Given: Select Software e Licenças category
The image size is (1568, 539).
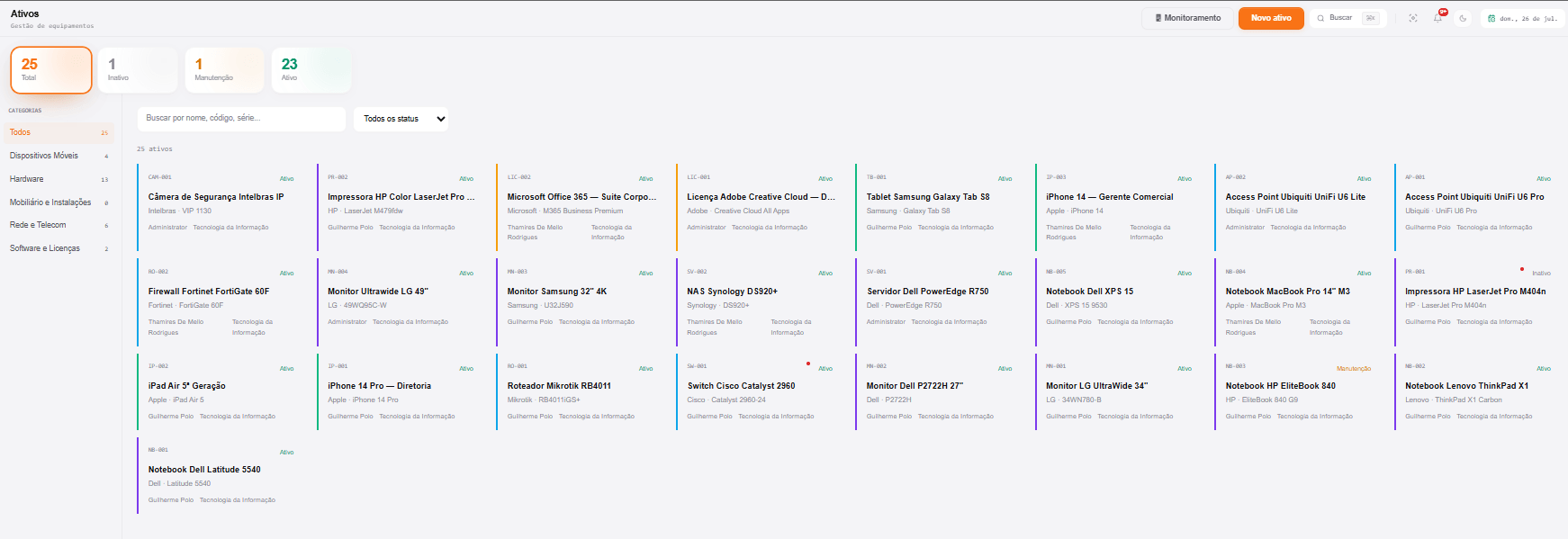Looking at the screenshot, I should (x=59, y=248).
